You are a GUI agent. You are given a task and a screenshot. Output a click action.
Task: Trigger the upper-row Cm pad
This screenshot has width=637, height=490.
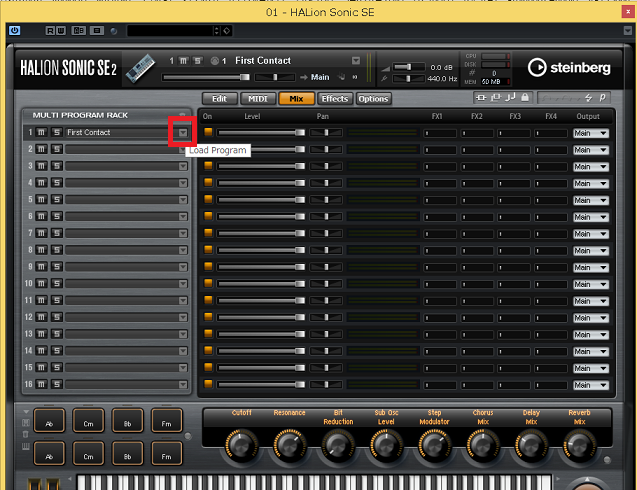(x=88, y=421)
